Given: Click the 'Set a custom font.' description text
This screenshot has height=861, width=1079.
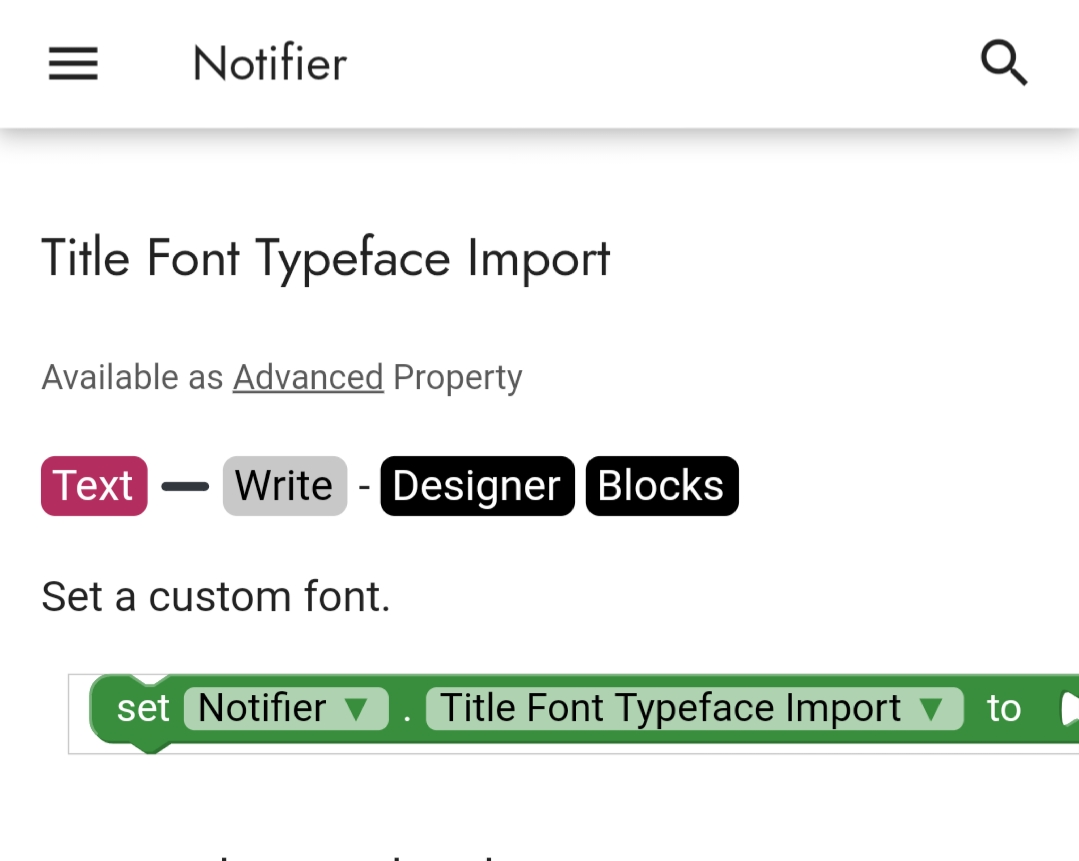Looking at the screenshot, I should (215, 597).
